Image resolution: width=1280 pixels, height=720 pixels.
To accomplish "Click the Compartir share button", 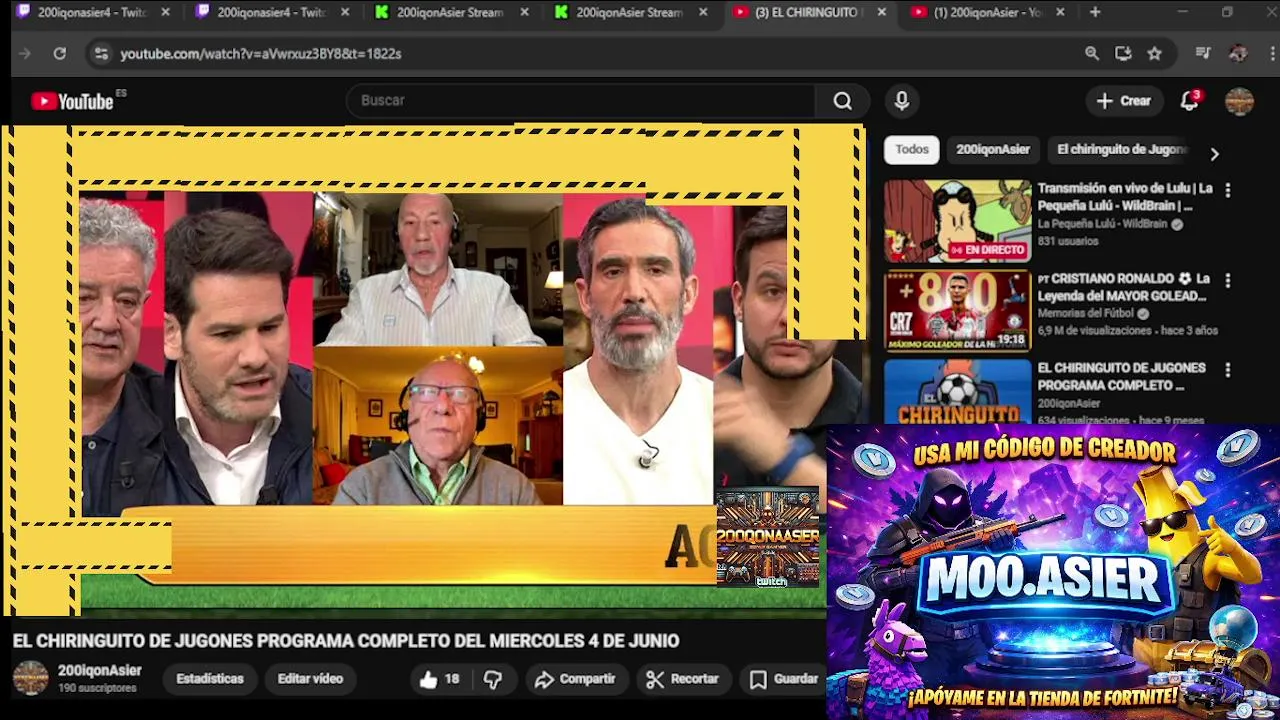I will (x=575, y=679).
